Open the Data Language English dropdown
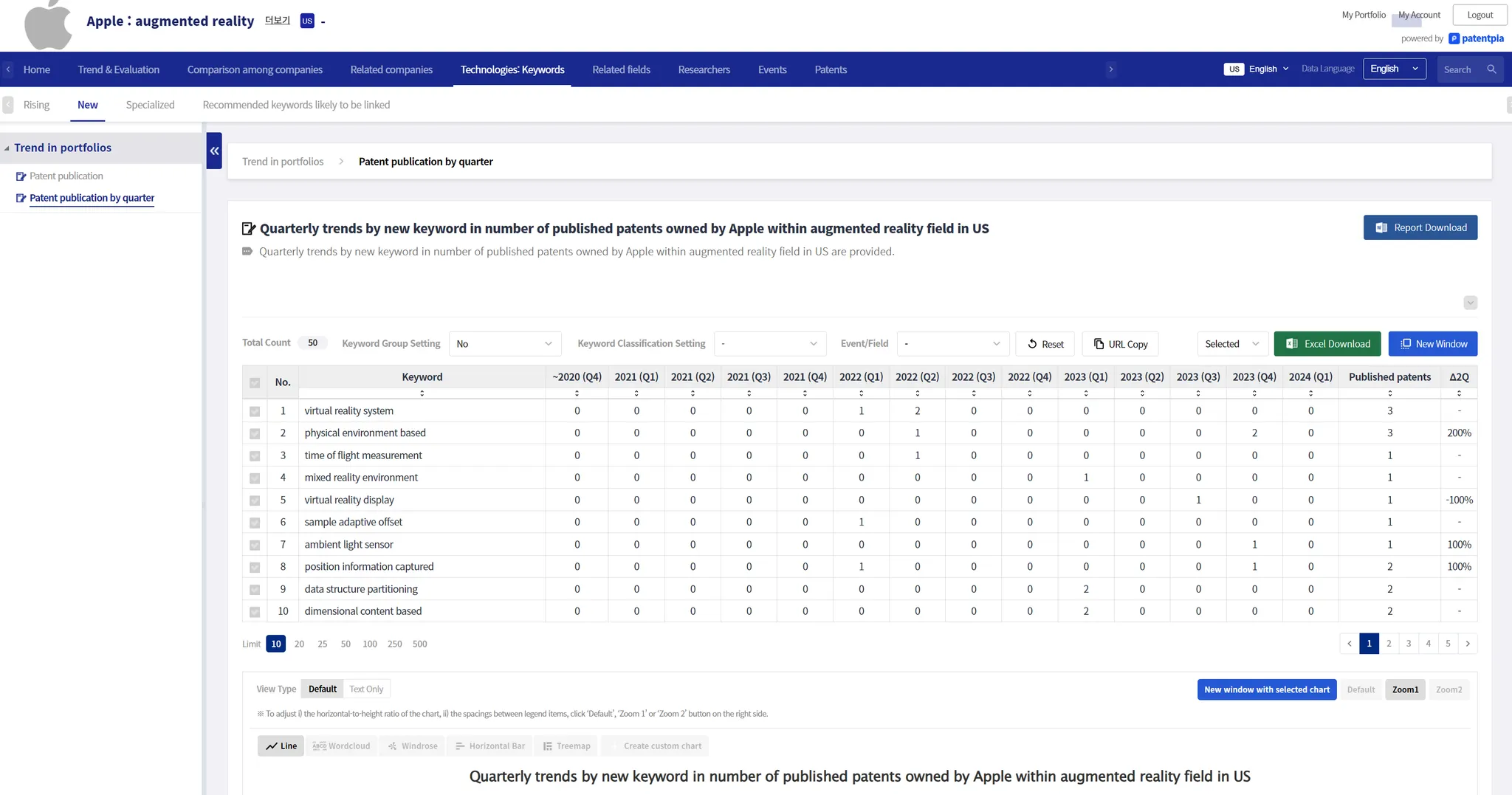 [1393, 69]
